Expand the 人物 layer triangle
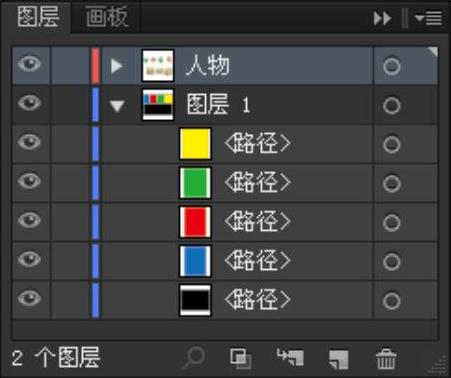 pos(116,66)
